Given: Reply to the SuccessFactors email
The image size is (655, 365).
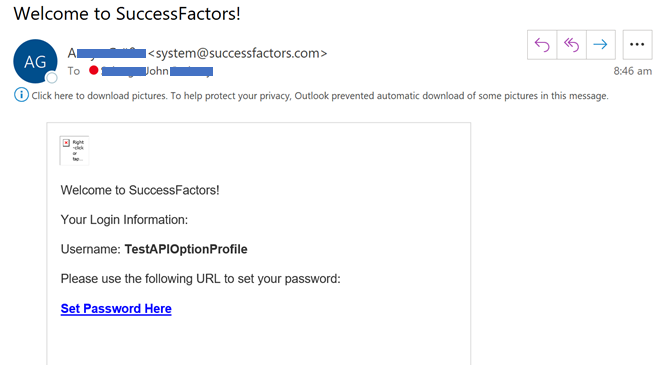Looking at the screenshot, I should [x=542, y=45].
